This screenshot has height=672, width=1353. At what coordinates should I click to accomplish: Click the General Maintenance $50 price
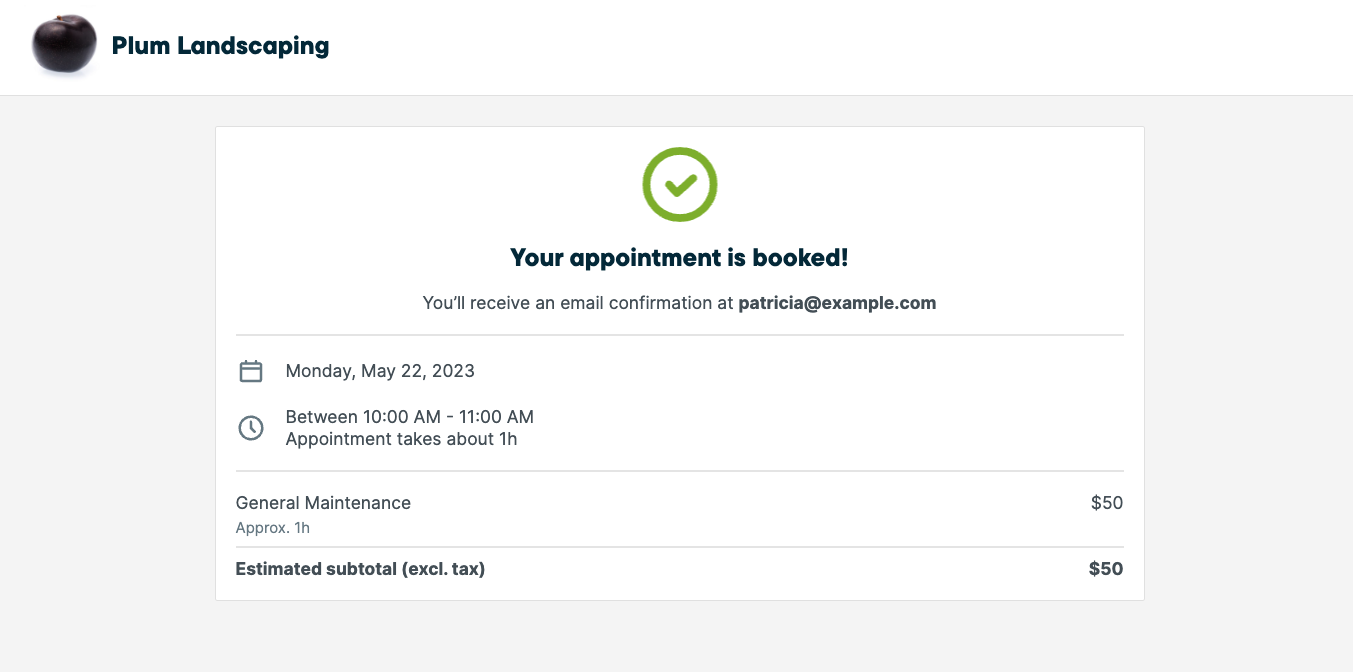[1107, 503]
